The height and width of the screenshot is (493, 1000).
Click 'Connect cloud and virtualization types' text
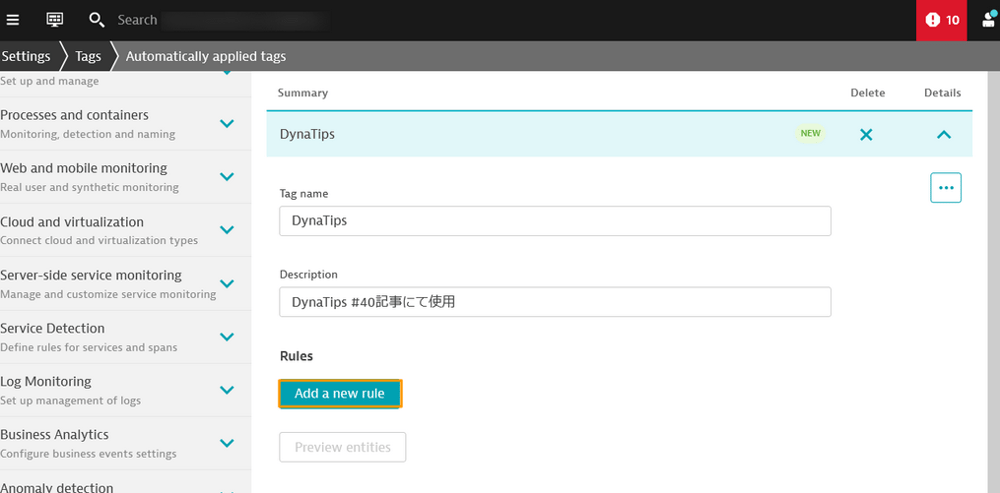tap(99, 240)
